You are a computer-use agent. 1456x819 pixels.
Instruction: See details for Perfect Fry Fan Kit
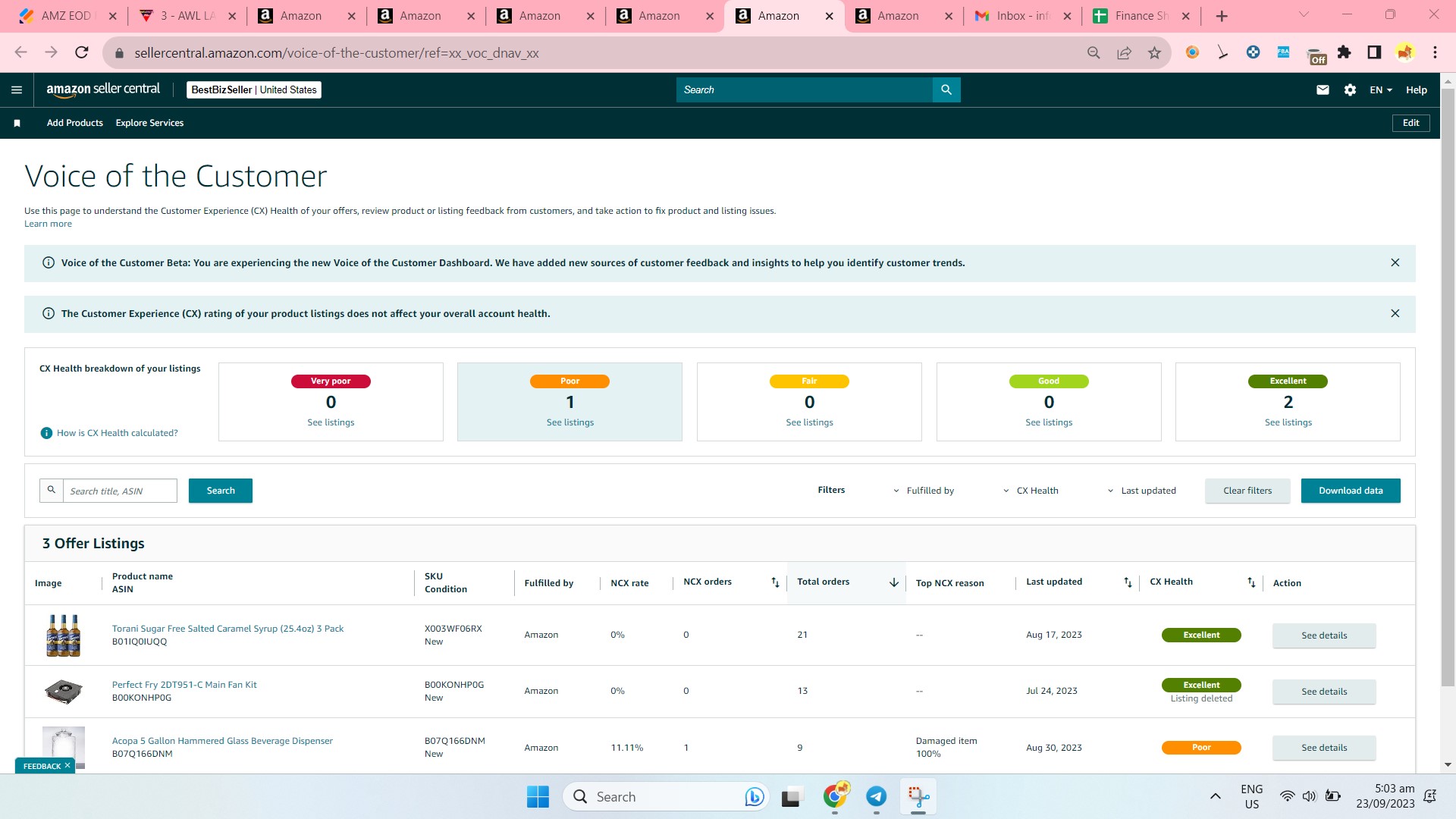tap(1324, 692)
